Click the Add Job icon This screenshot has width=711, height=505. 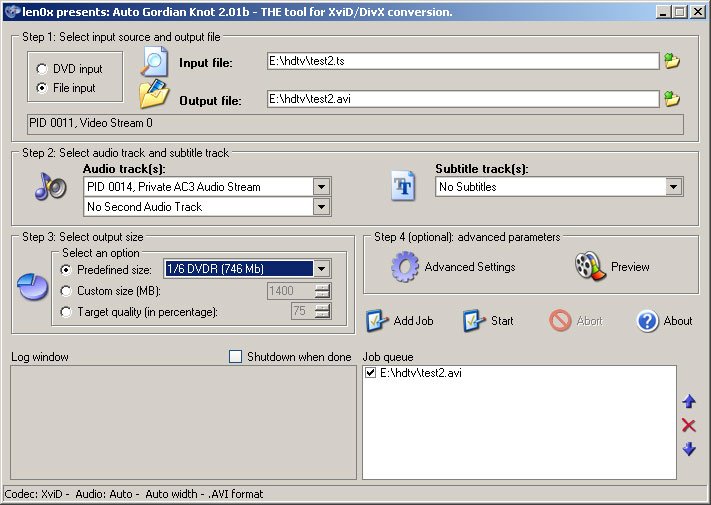(x=377, y=321)
